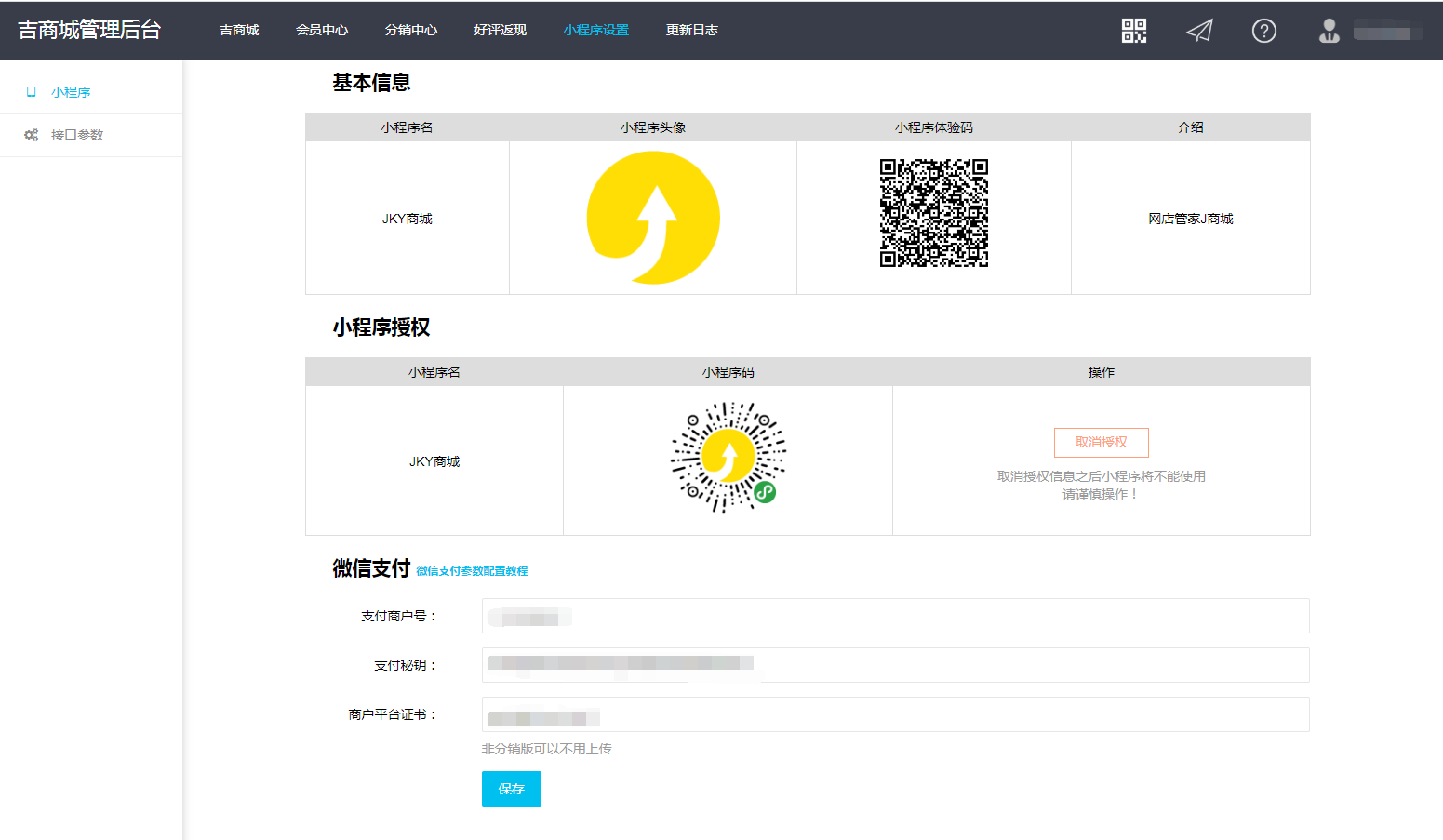The width and height of the screenshot is (1443, 840).
Task: Click the JKY商城 name in 基本信息 table
Action: pyautogui.click(x=408, y=219)
